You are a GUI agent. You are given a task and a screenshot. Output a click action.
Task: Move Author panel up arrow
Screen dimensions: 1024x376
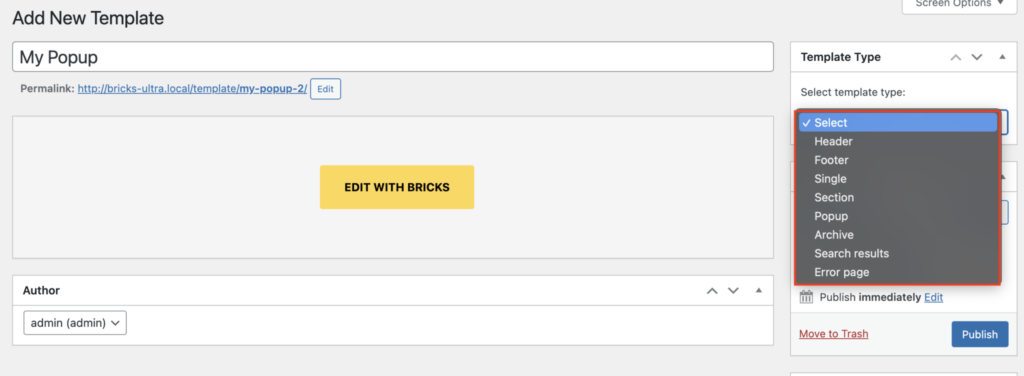click(x=712, y=290)
